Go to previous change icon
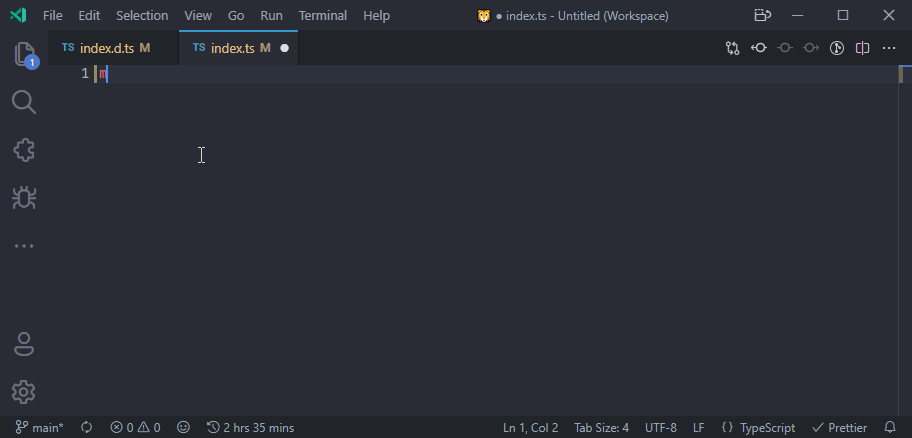The width and height of the screenshot is (912, 438). [x=758, y=48]
